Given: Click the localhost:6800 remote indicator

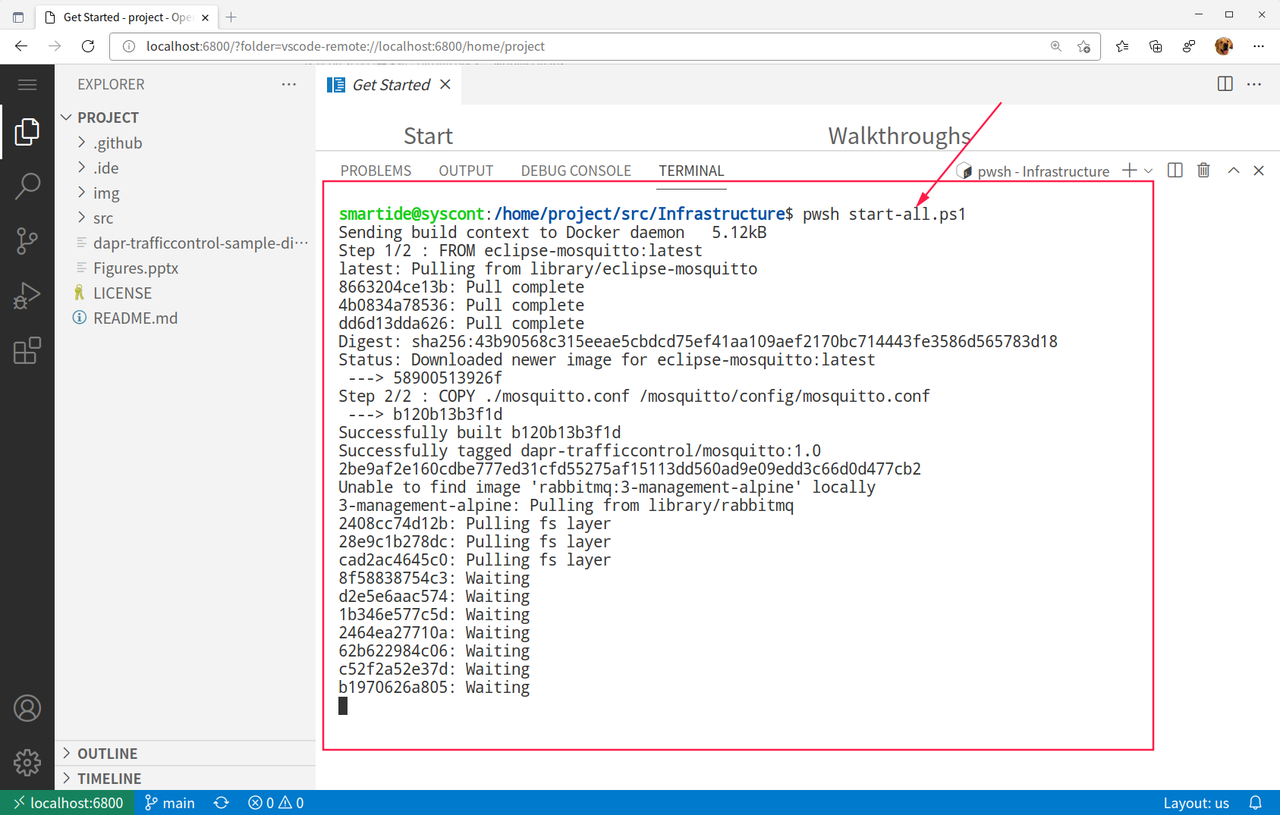Looking at the screenshot, I should (67, 803).
